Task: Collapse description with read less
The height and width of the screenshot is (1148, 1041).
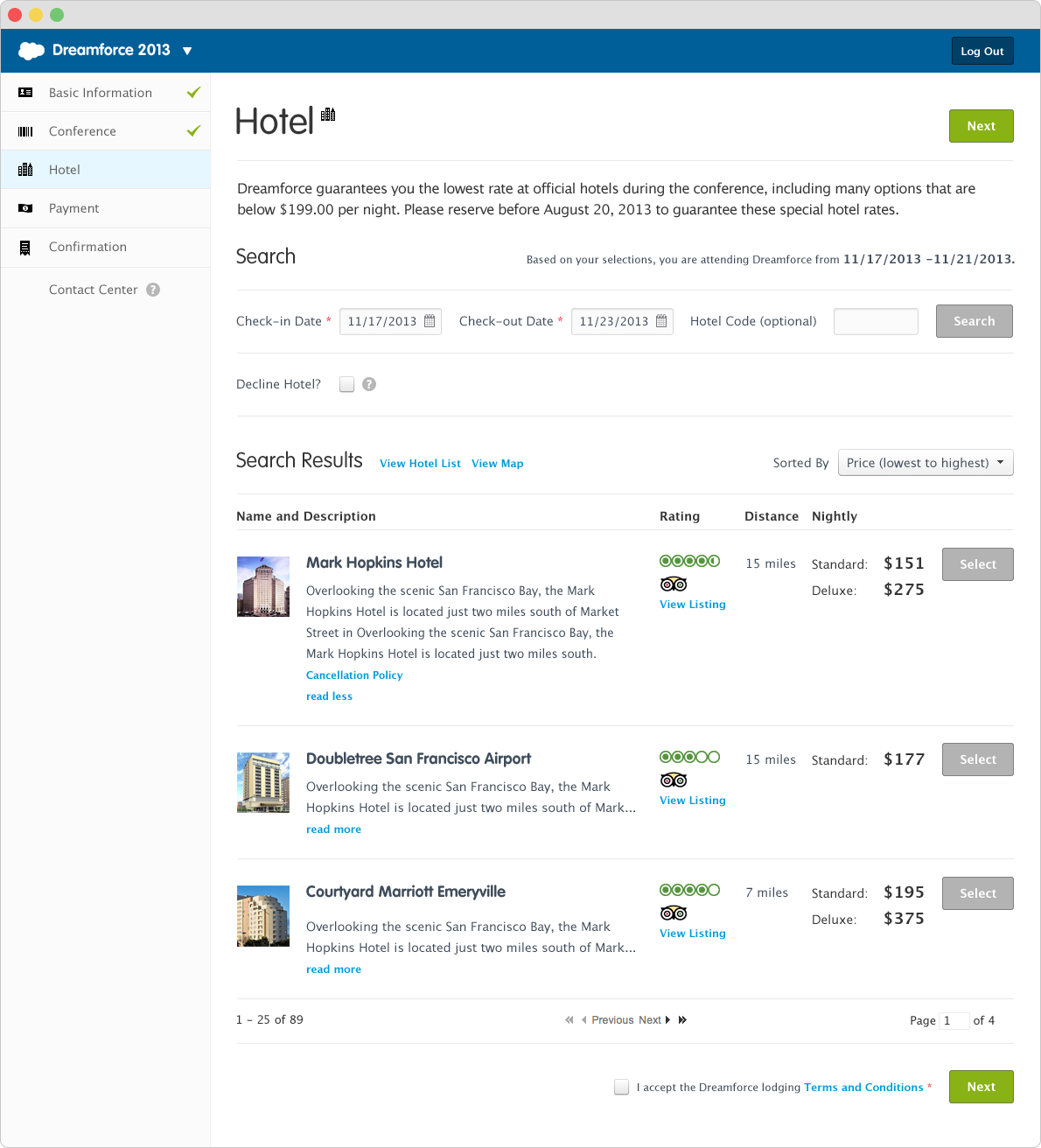Action: click(329, 696)
